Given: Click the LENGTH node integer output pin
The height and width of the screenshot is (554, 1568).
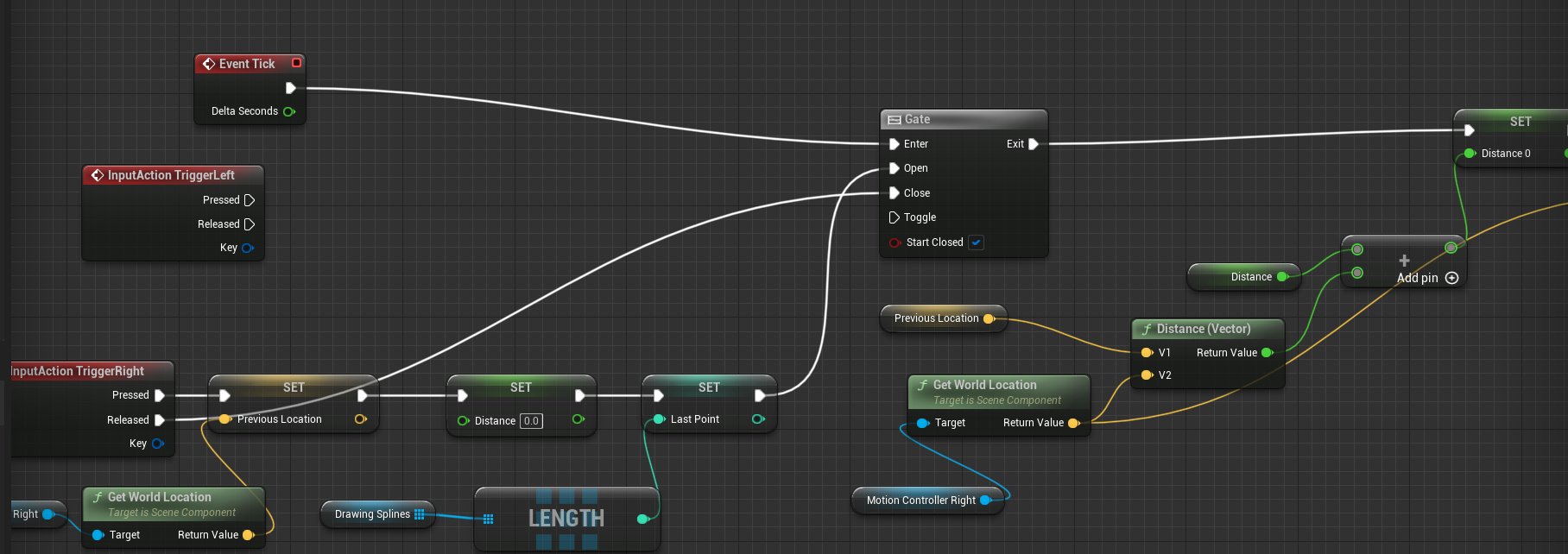Looking at the screenshot, I should [x=642, y=519].
